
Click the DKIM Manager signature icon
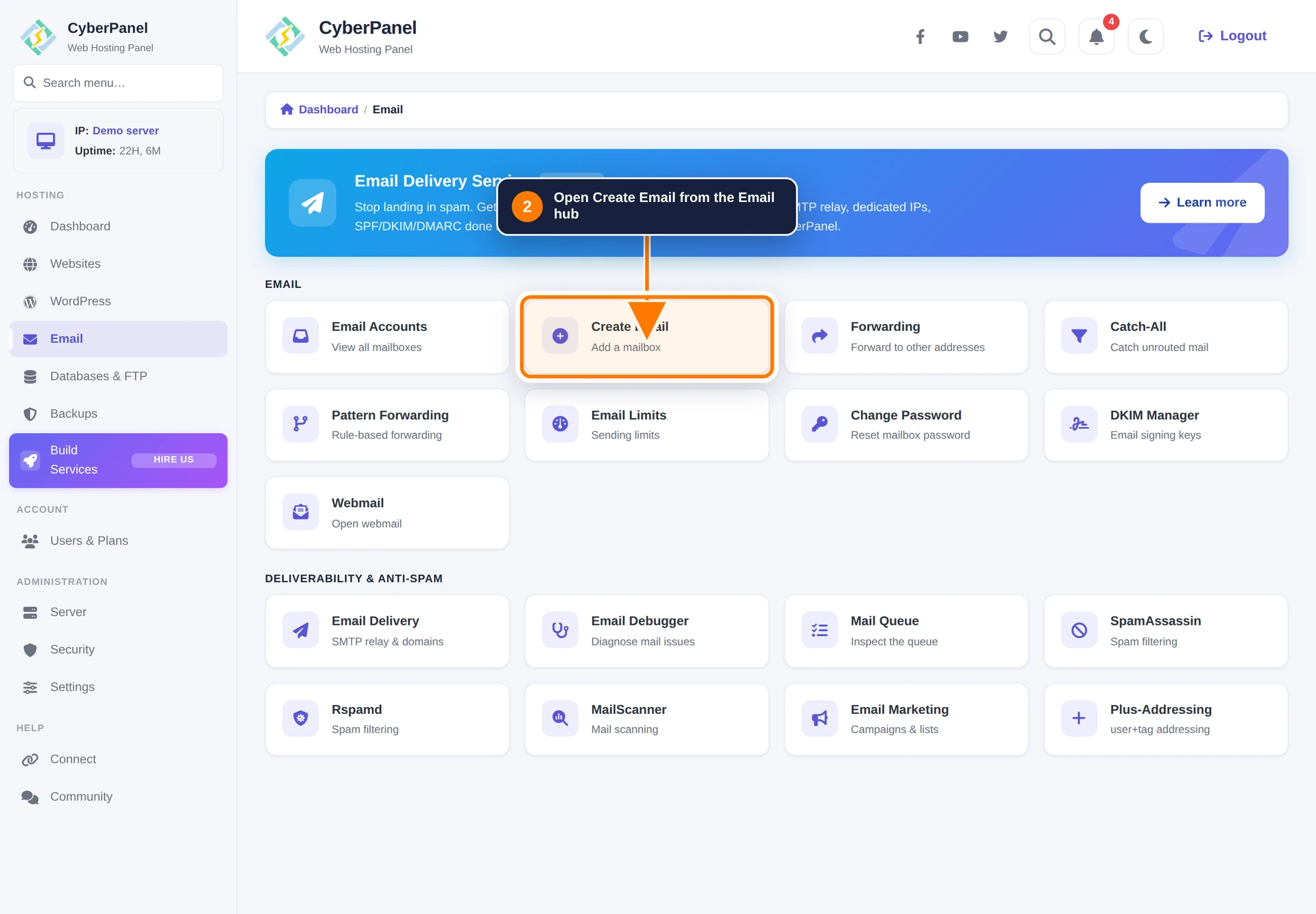click(x=1079, y=424)
